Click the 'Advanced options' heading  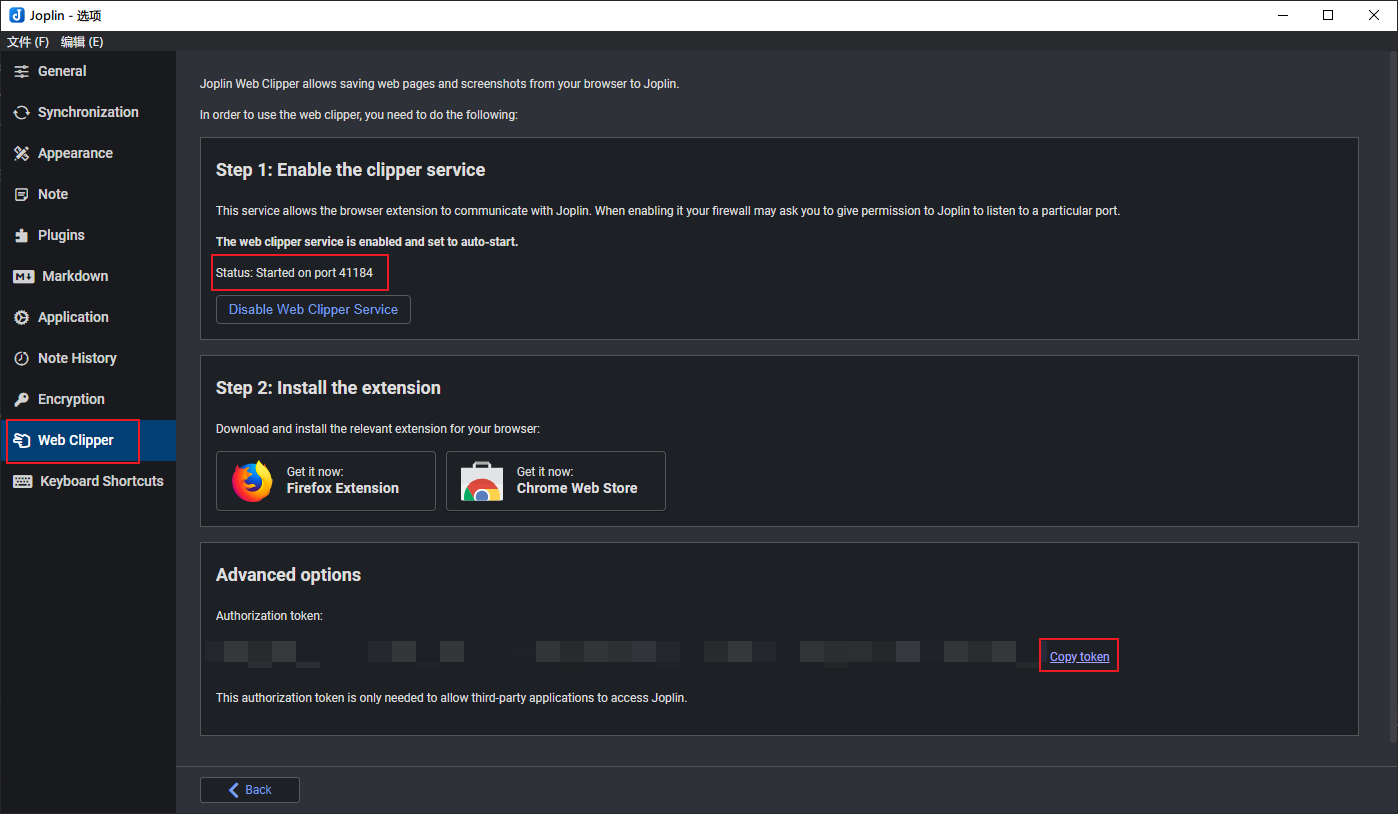[288, 575]
